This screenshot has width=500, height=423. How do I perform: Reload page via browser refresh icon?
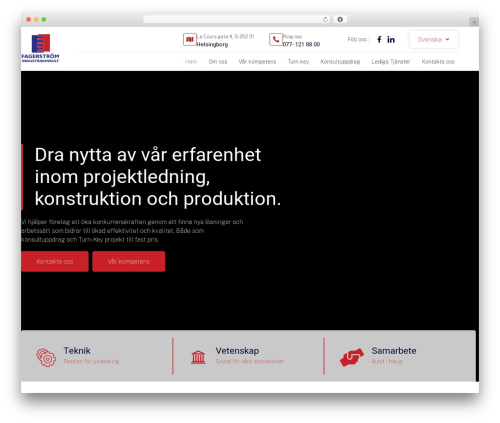click(x=325, y=19)
